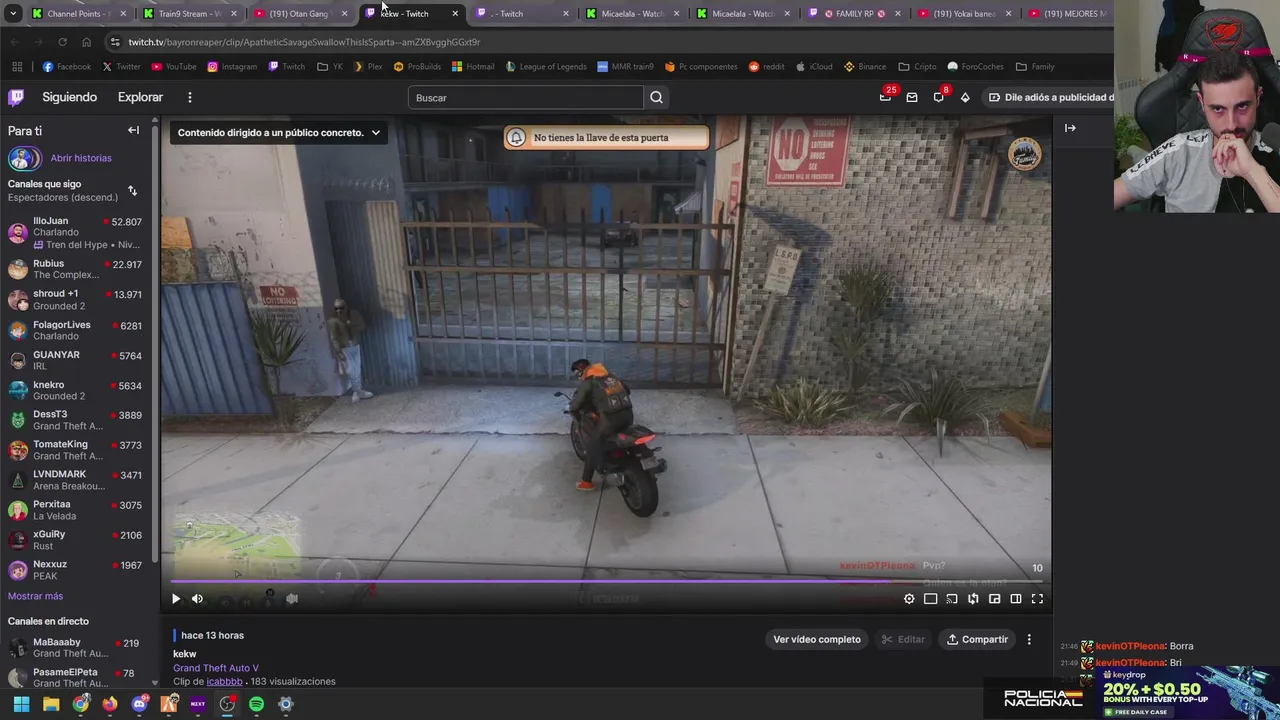
Task: Open Nexxuz channel in sidebar
Action: (x=75, y=570)
